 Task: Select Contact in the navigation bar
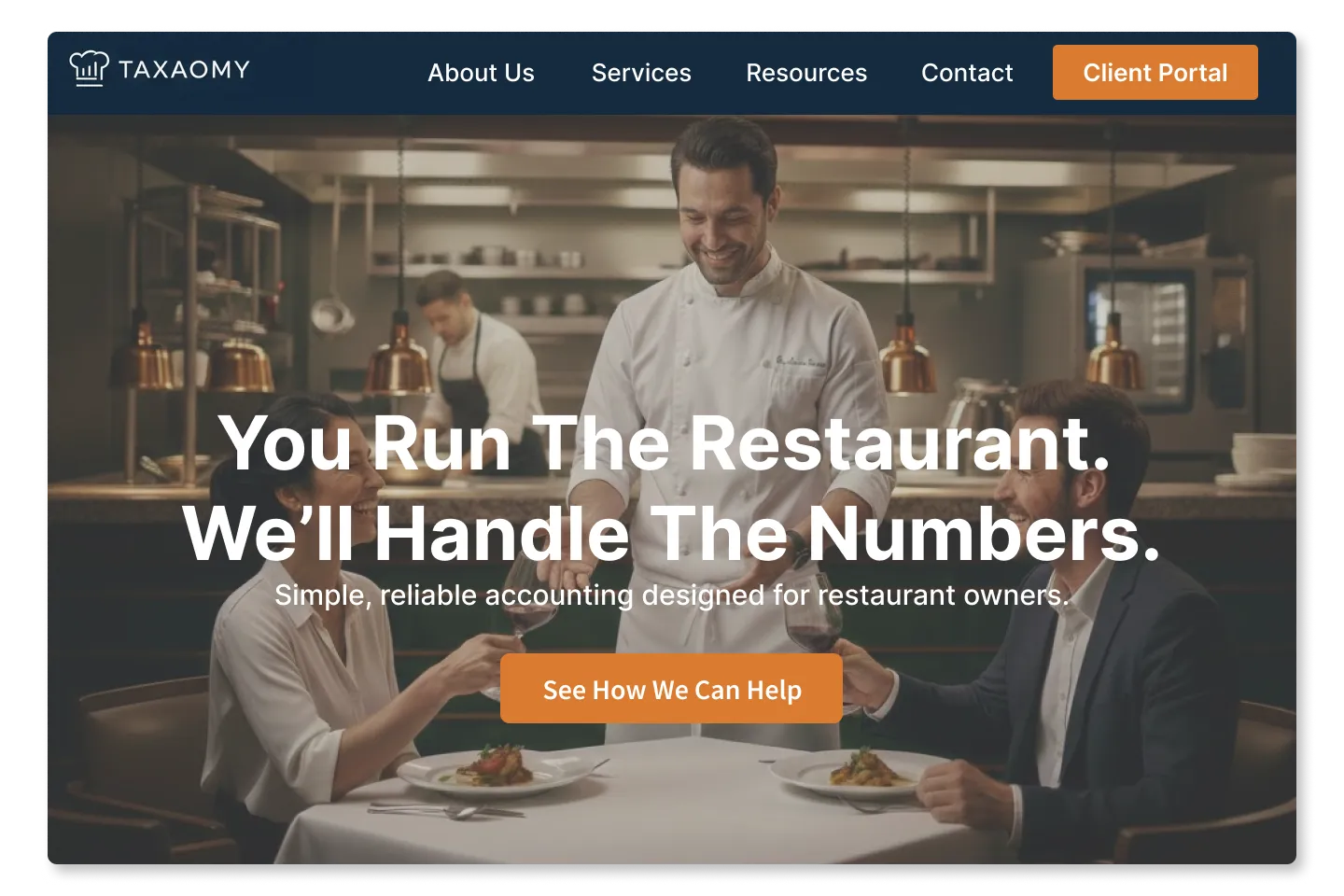(967, 73)
